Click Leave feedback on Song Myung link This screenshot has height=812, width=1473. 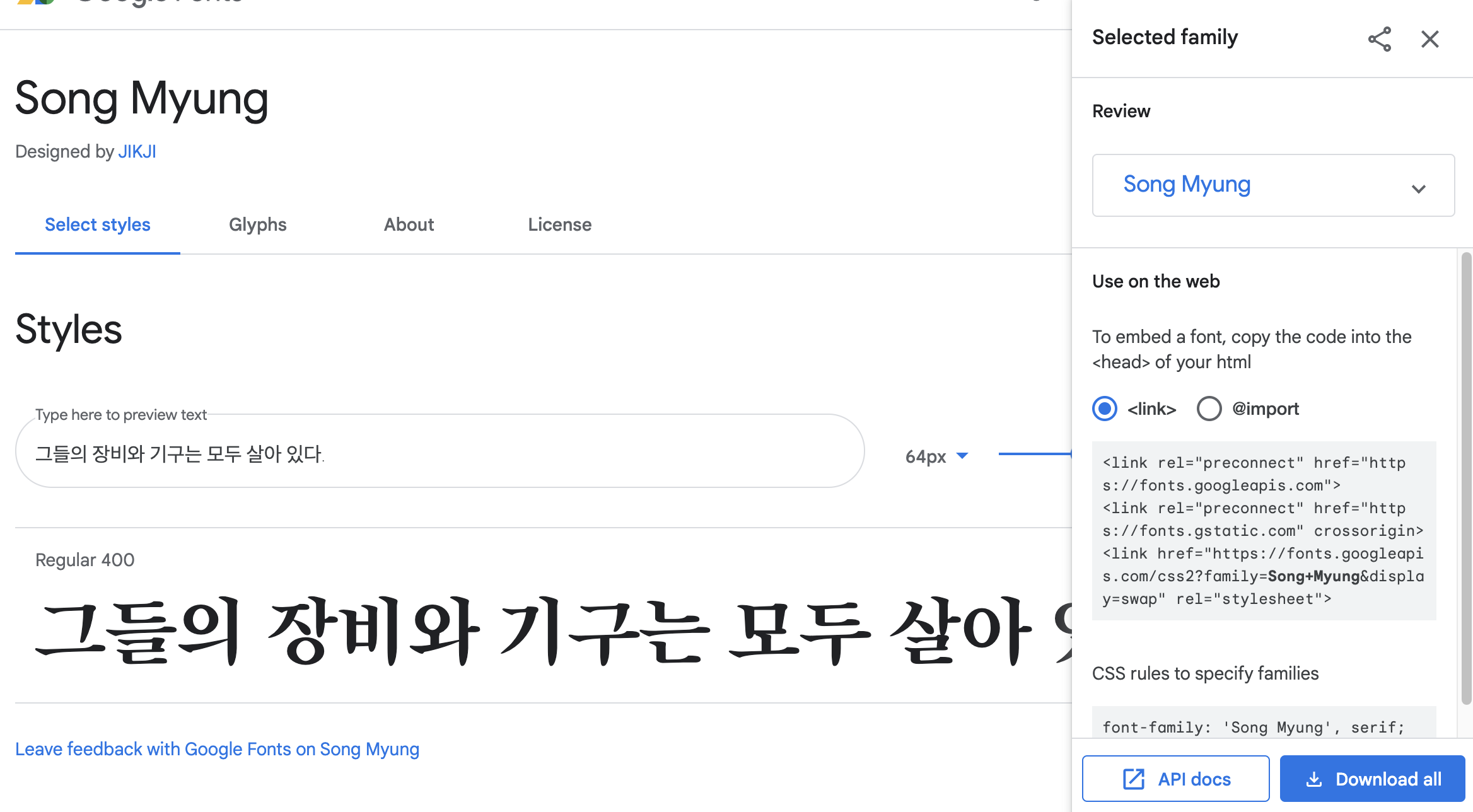click(217, 749)
